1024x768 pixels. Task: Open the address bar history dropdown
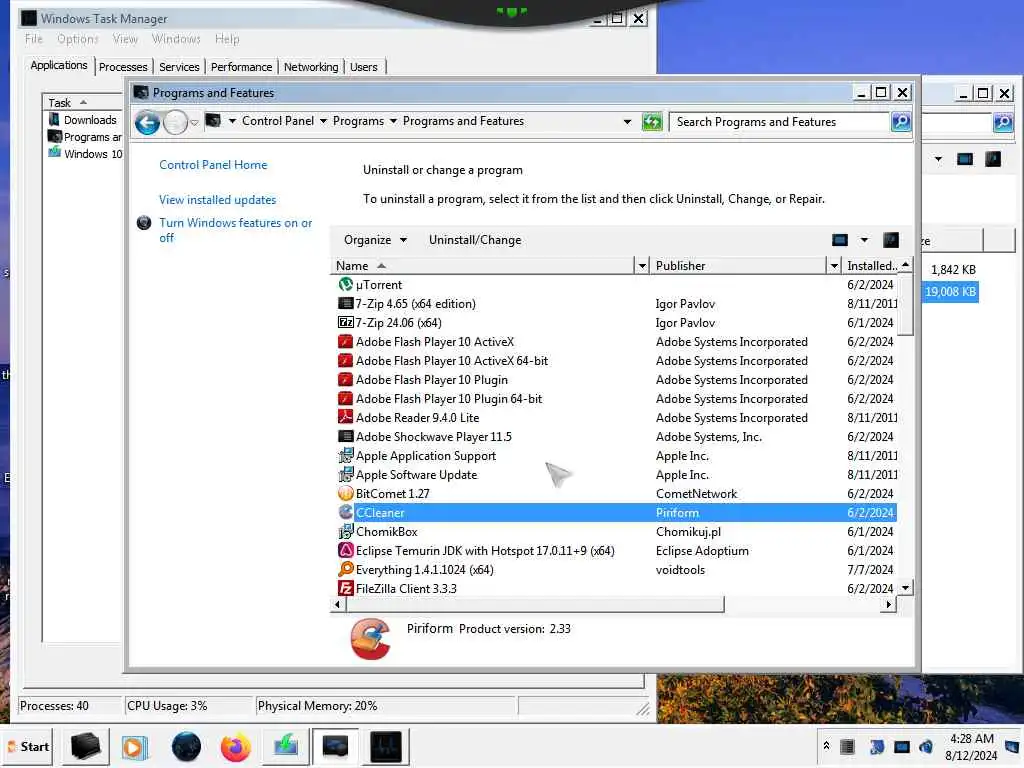point(628,122)
